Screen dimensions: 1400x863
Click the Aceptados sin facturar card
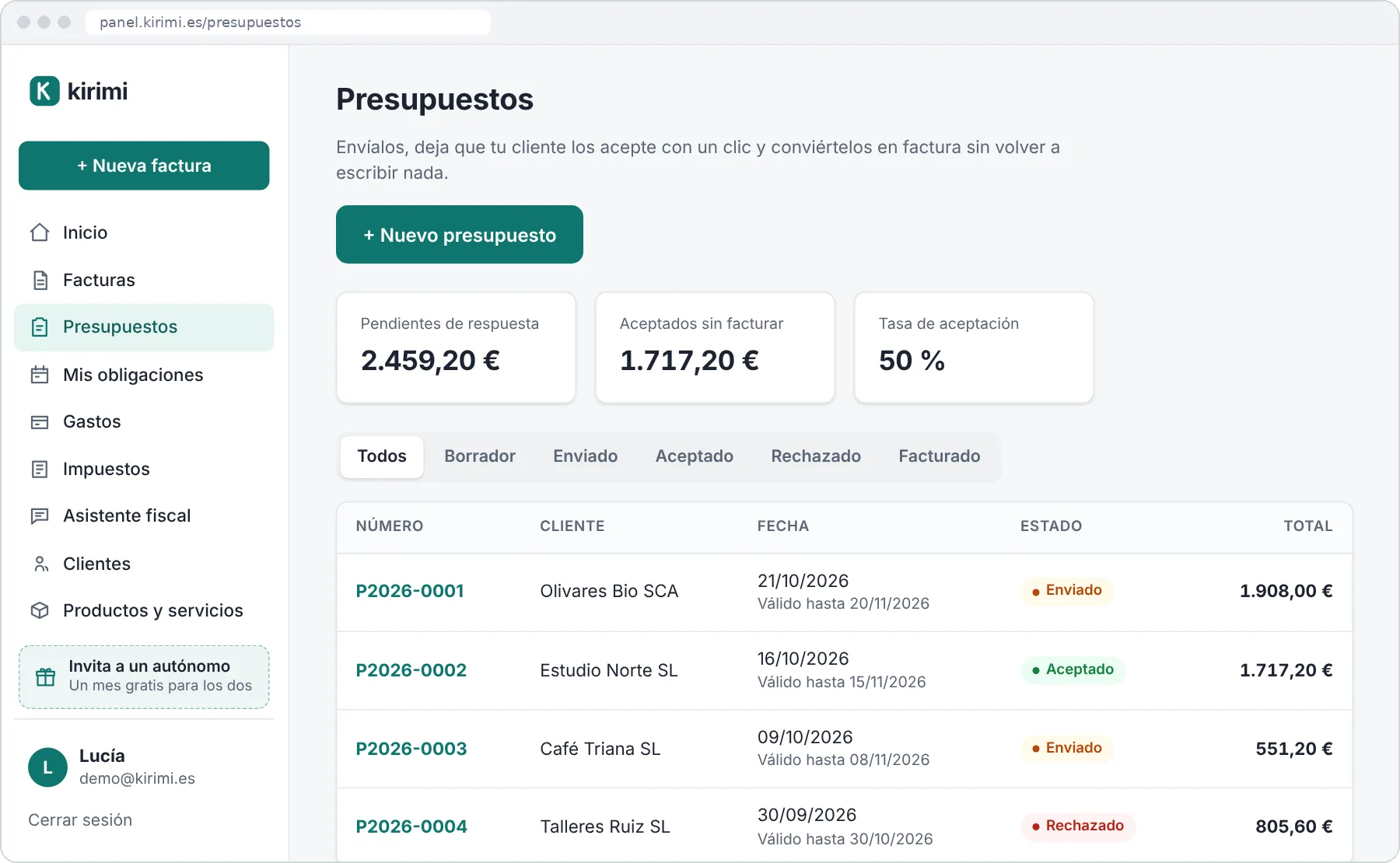pos(716,348)
